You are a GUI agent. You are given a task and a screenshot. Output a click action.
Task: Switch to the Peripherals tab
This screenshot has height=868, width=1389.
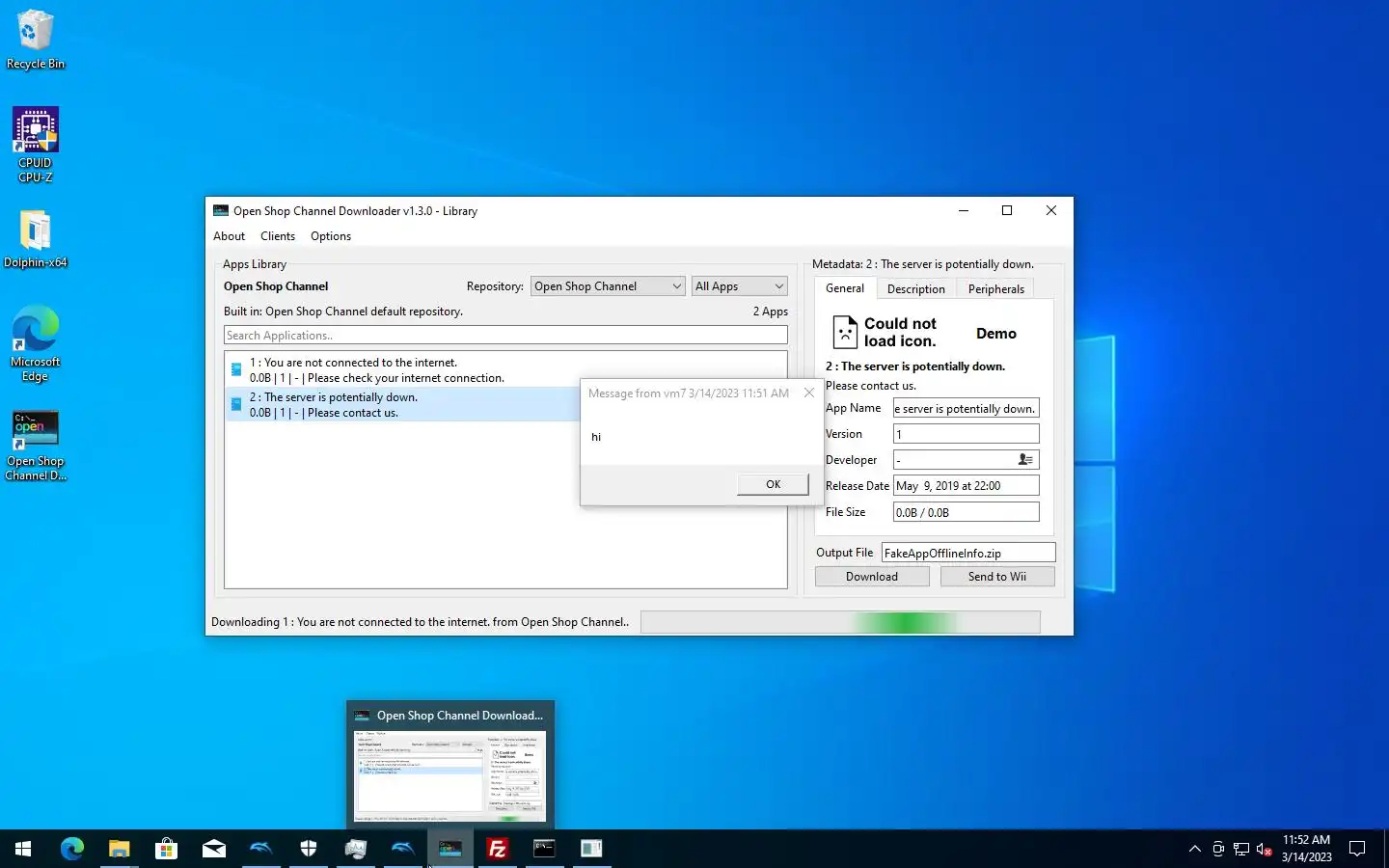[996, 289]
